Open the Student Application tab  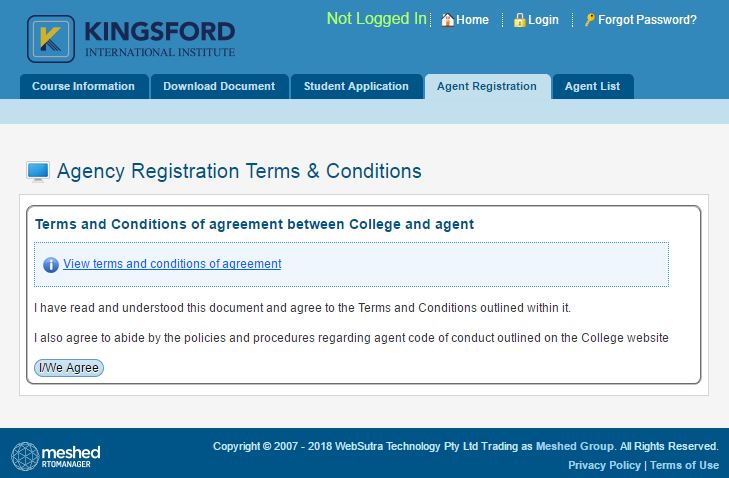click(x=356, y=86)
